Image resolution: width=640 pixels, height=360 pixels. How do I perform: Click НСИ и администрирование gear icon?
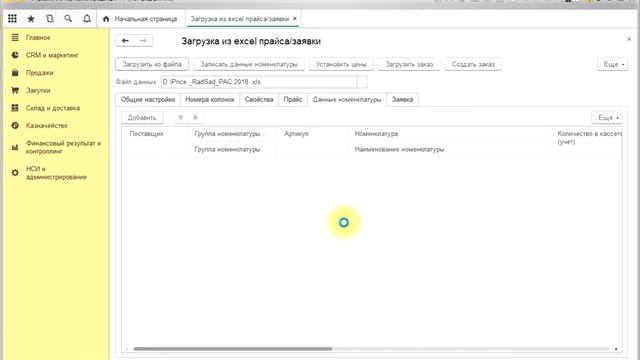point(15,173)
